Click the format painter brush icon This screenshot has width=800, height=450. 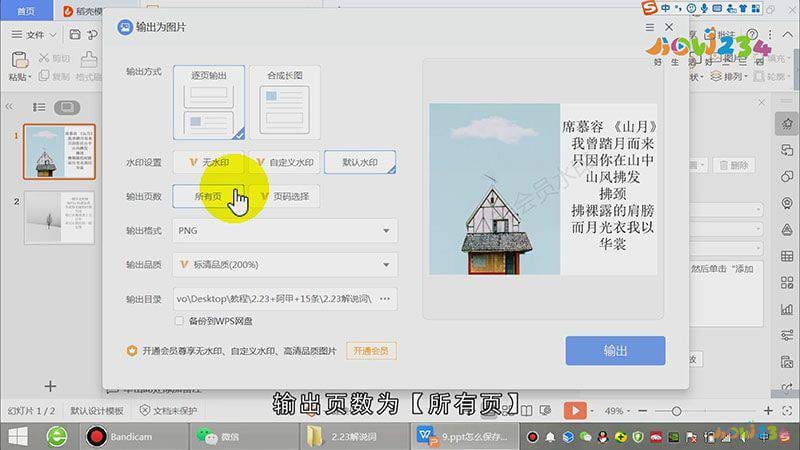pos(89,59)
